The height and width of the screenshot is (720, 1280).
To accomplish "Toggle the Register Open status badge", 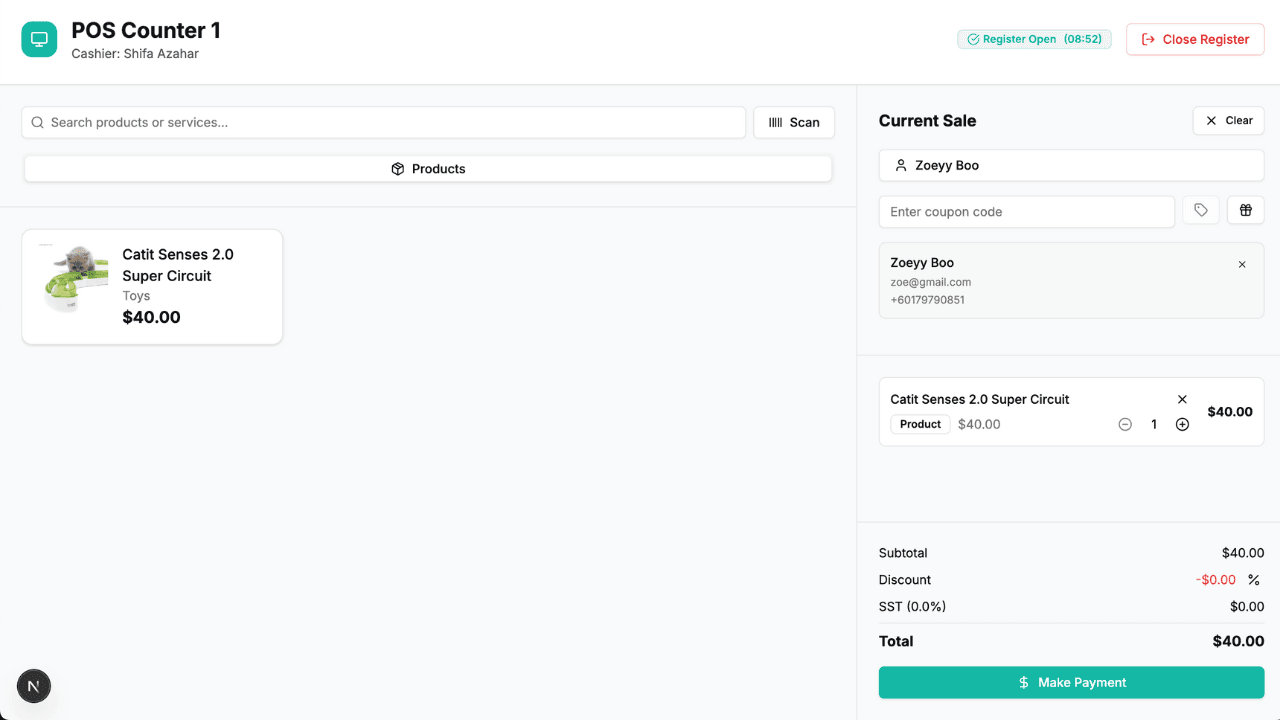I will tap(1034, 39).
